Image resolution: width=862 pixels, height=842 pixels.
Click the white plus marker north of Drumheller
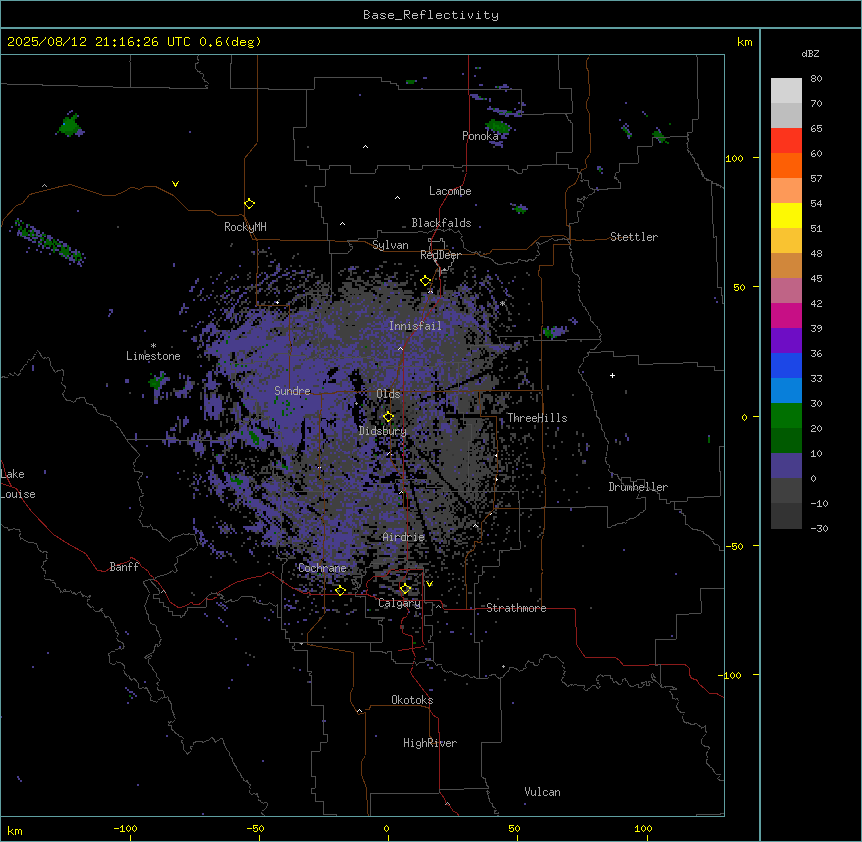coord(612,375)
